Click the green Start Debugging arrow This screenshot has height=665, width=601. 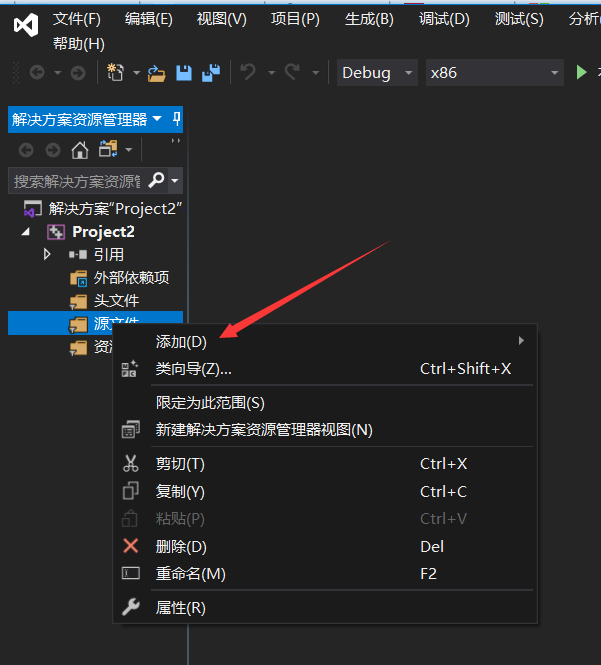tap(582, 73)
